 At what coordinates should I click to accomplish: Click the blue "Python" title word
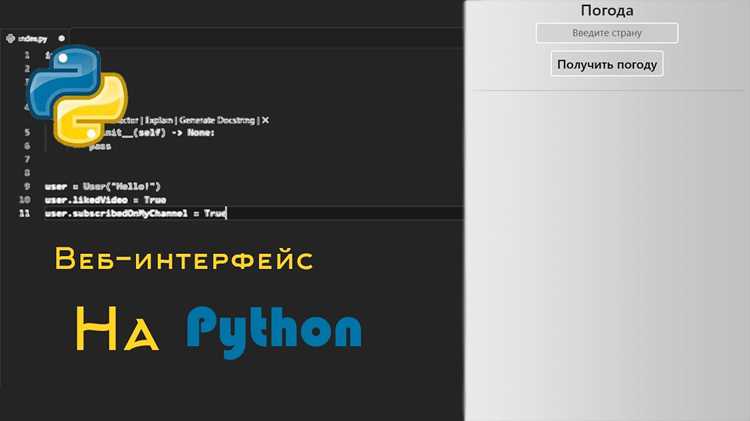pos(274,331)
